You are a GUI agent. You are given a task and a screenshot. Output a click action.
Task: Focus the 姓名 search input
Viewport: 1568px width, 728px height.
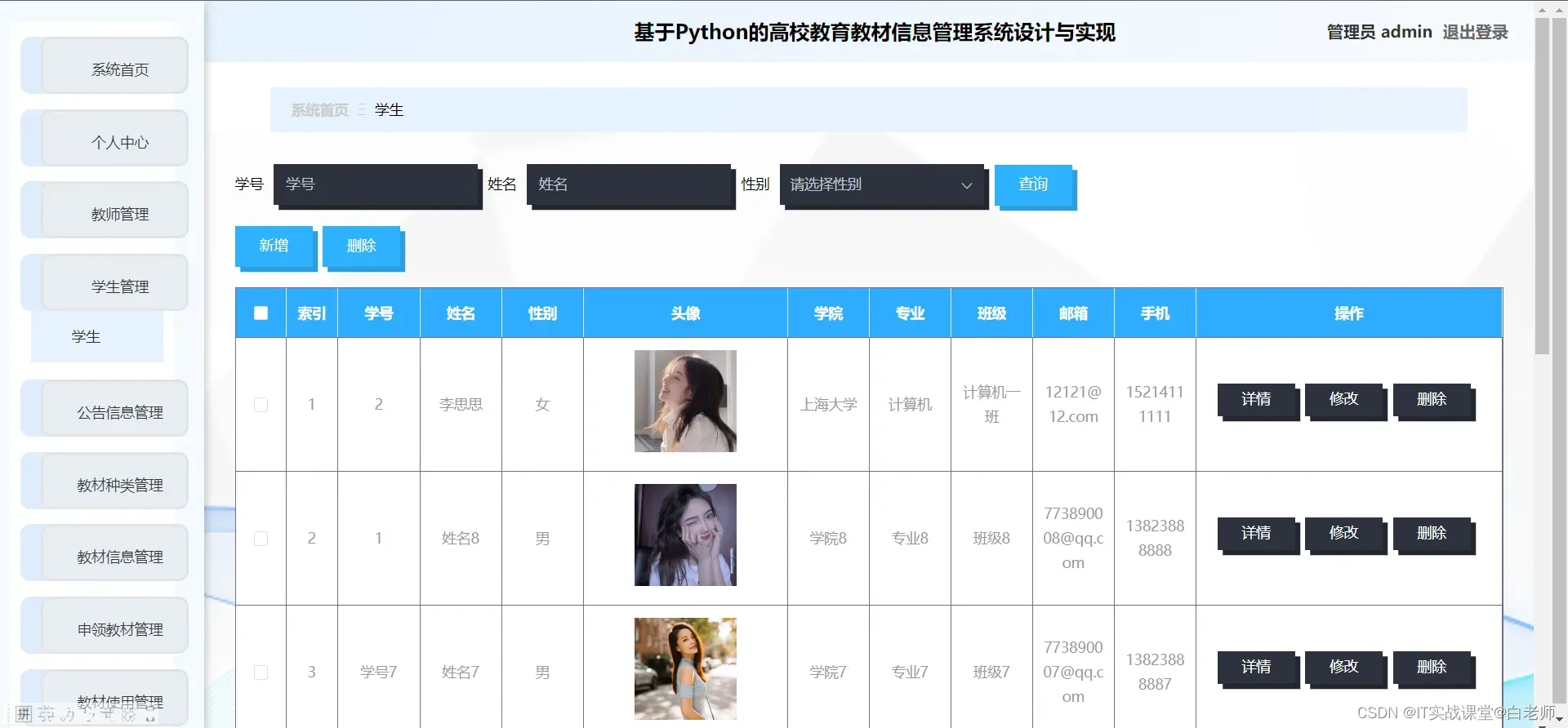[629, 184]
